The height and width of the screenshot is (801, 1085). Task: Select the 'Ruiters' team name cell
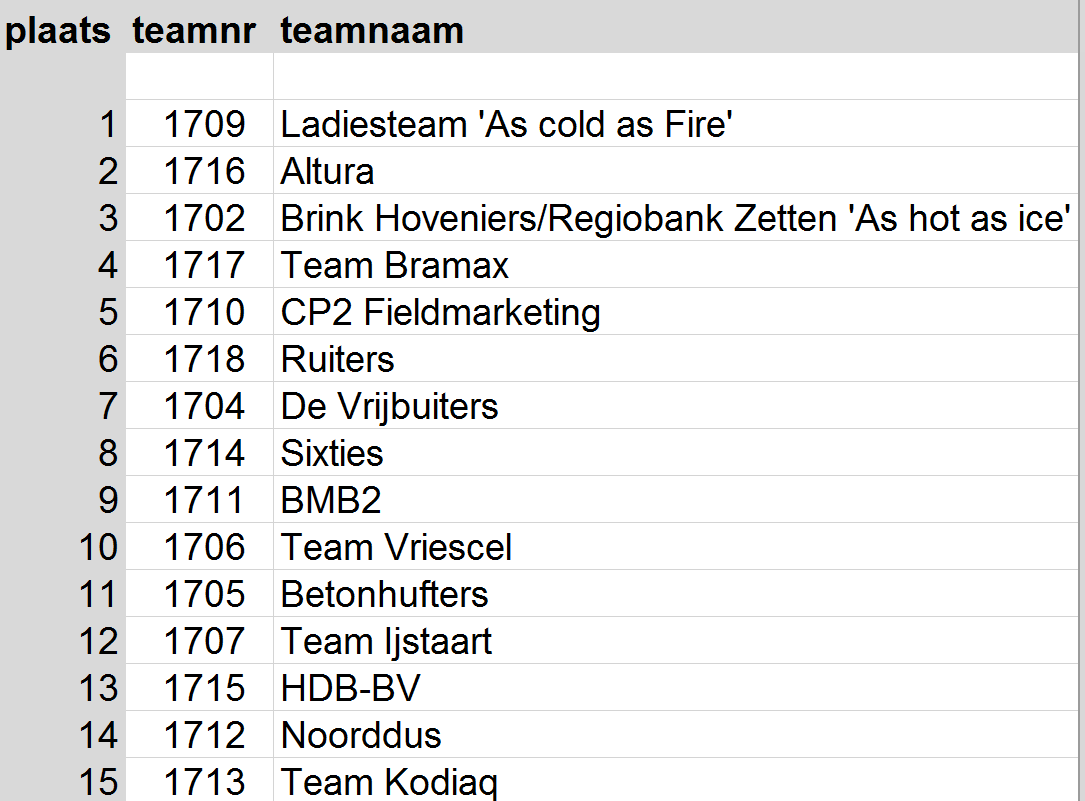[338, 359]
